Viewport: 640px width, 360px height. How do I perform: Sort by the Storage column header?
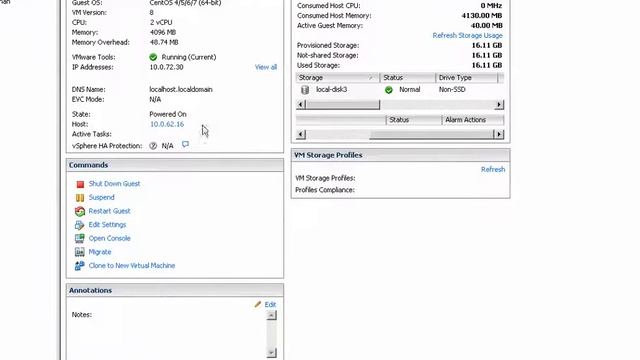pyautogui.click(x=338, y=78)
